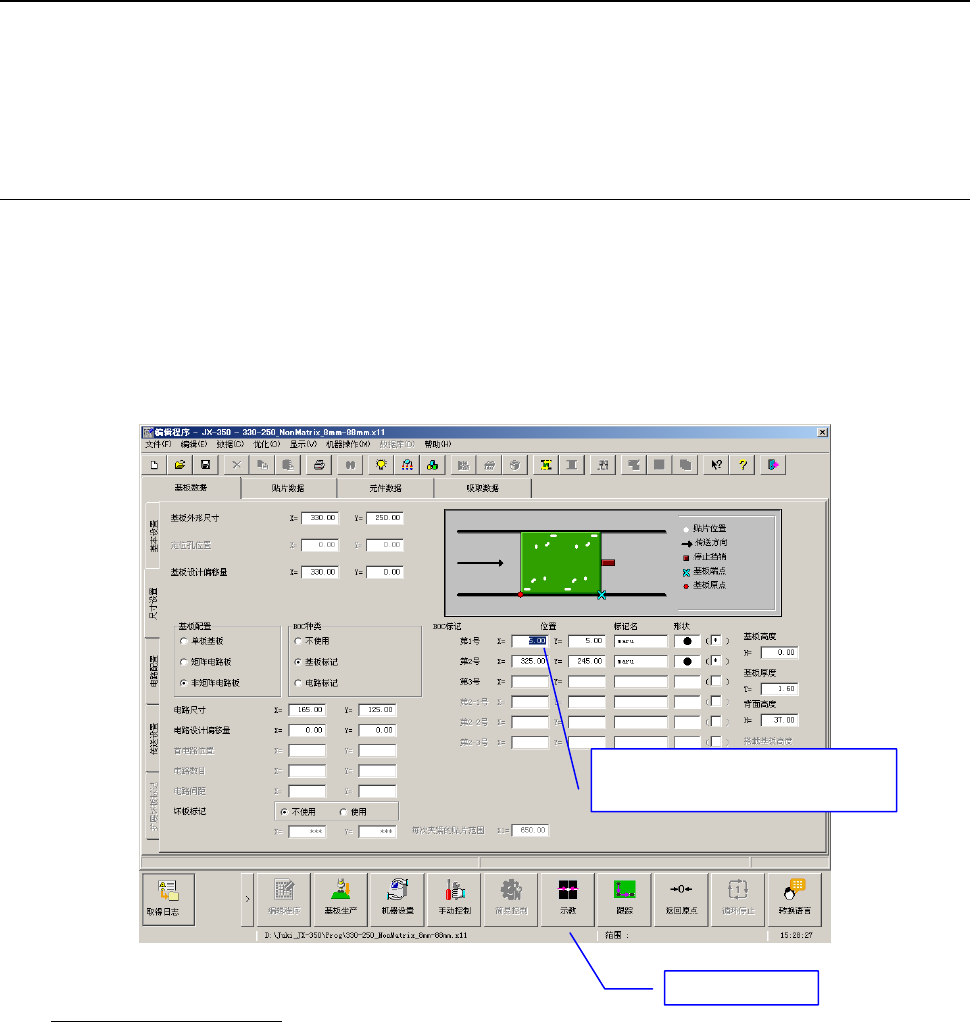Screen dimensions: 970x1022
Task: Click 返回原点 return to origin
Action: pyautogui.click(x=681, y=899)
